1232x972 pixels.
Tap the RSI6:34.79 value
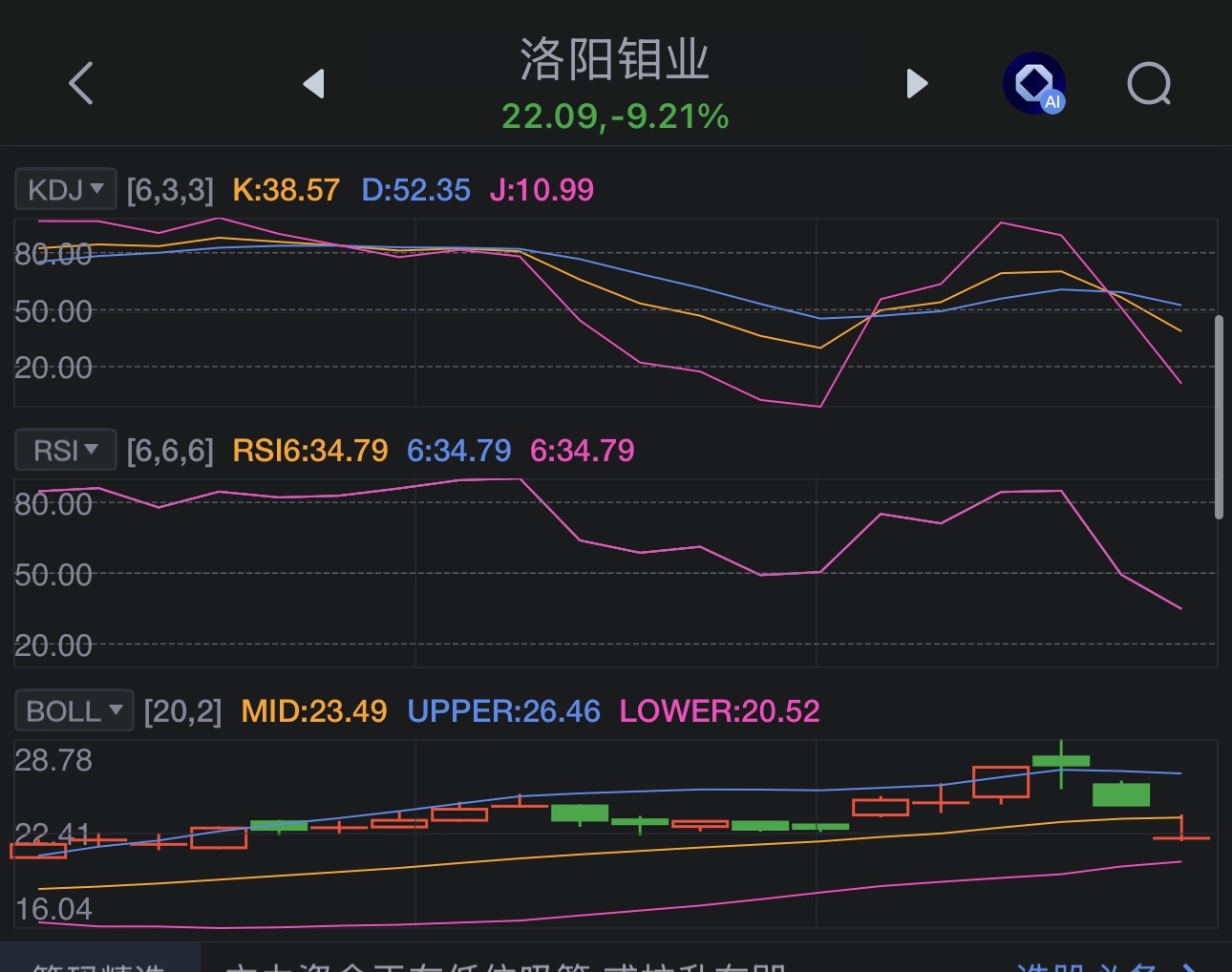click(310, 451)
